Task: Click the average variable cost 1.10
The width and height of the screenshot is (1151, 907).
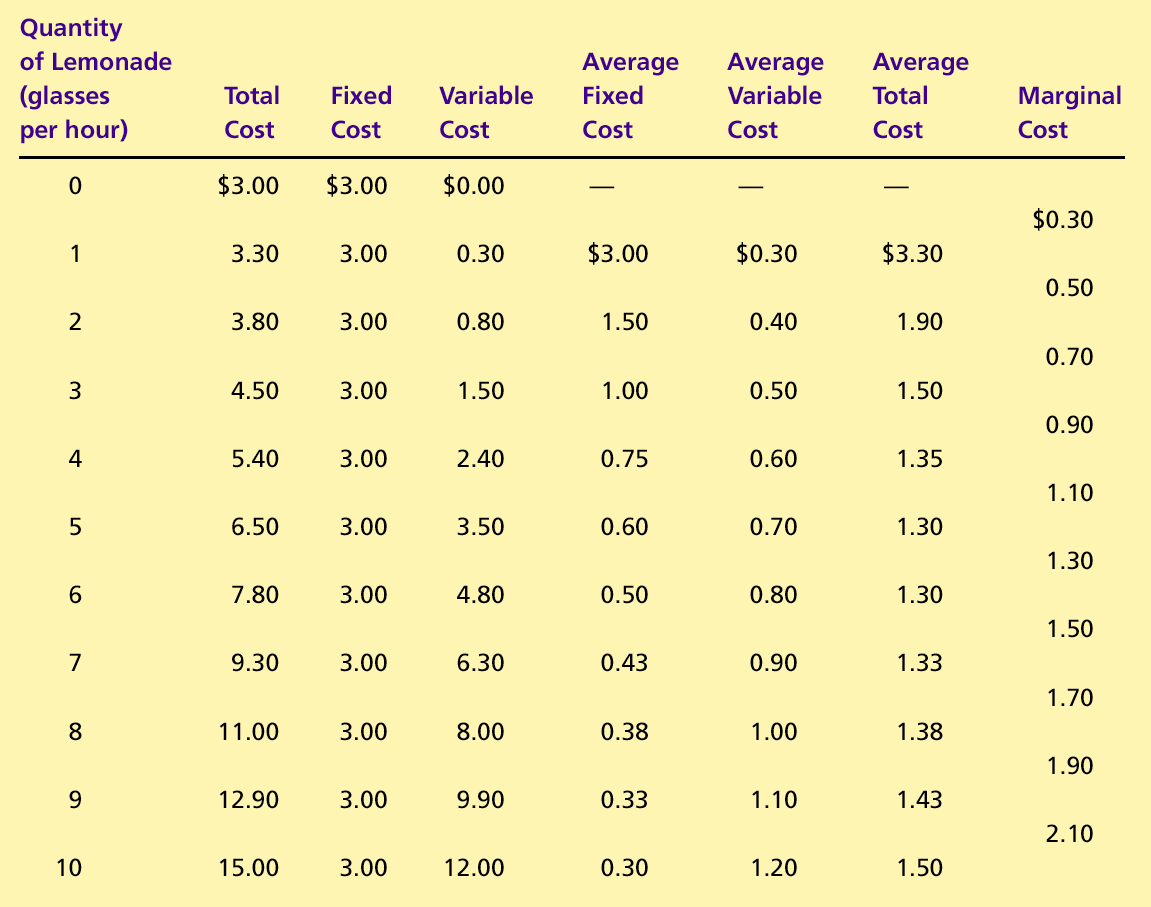Action: (774, 799)
